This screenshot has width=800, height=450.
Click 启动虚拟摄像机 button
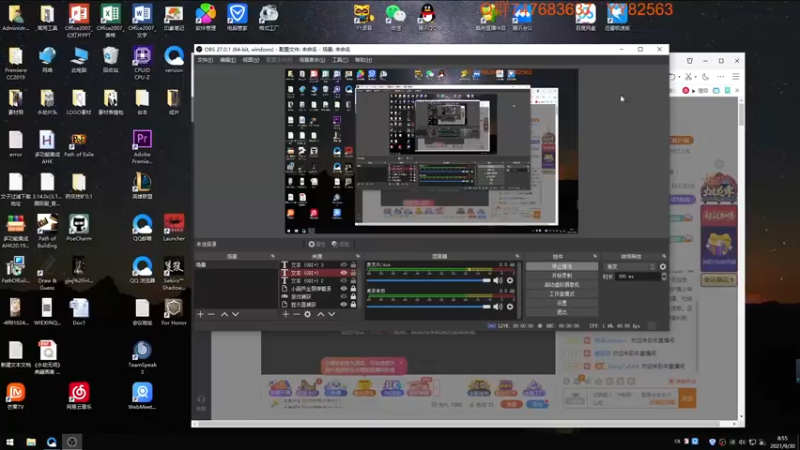point(562,285)
